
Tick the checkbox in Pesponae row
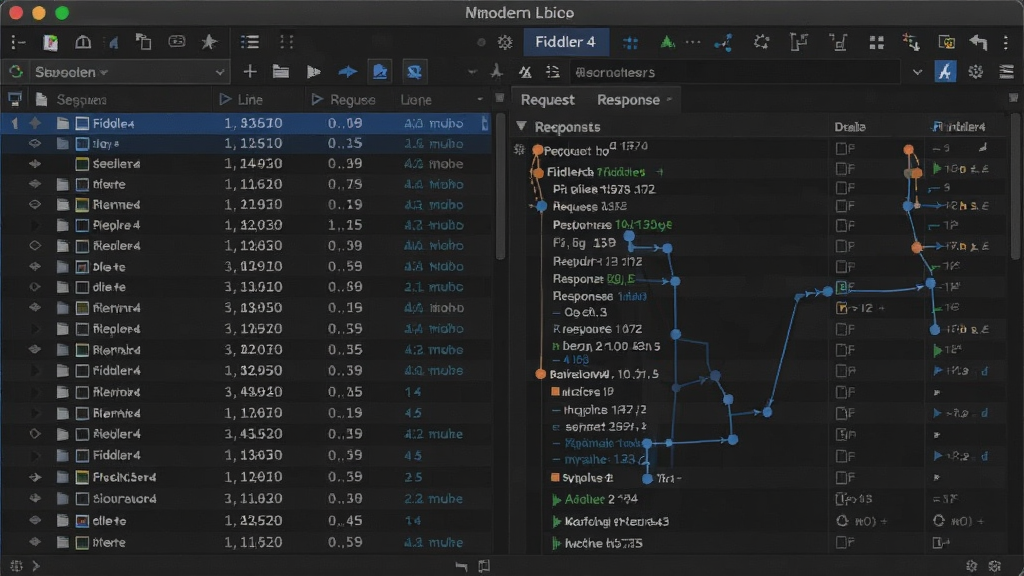coord(841,226)
